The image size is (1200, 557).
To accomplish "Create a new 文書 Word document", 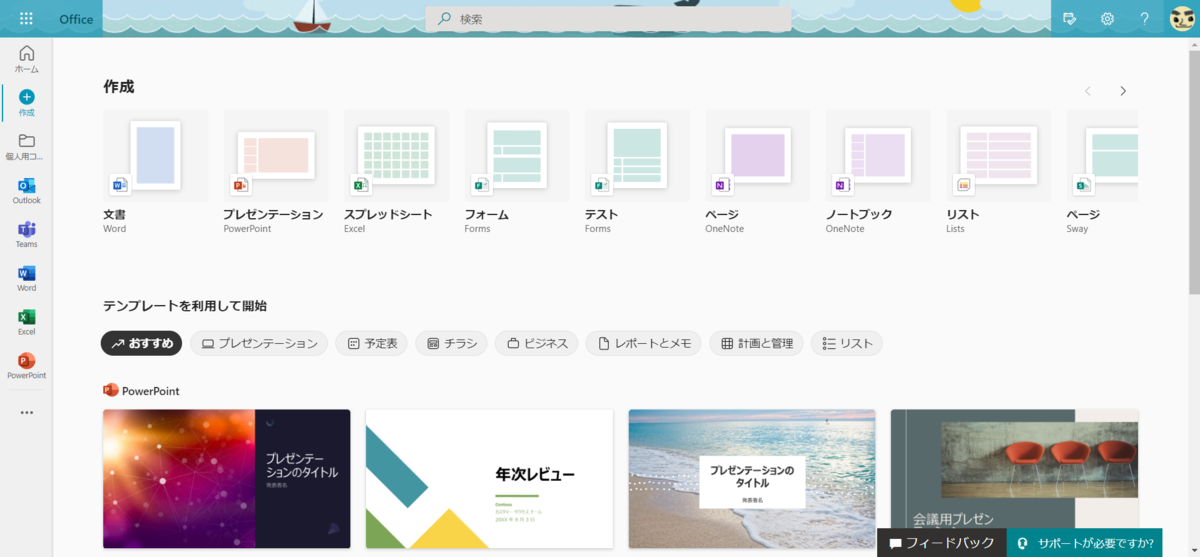I will pos(155,172).
